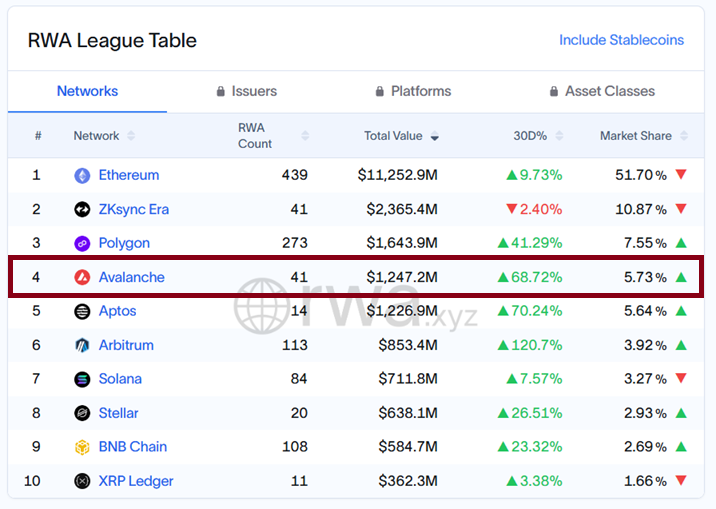
Task: Click the 3.27% market share value
Action: pos(645,379)
